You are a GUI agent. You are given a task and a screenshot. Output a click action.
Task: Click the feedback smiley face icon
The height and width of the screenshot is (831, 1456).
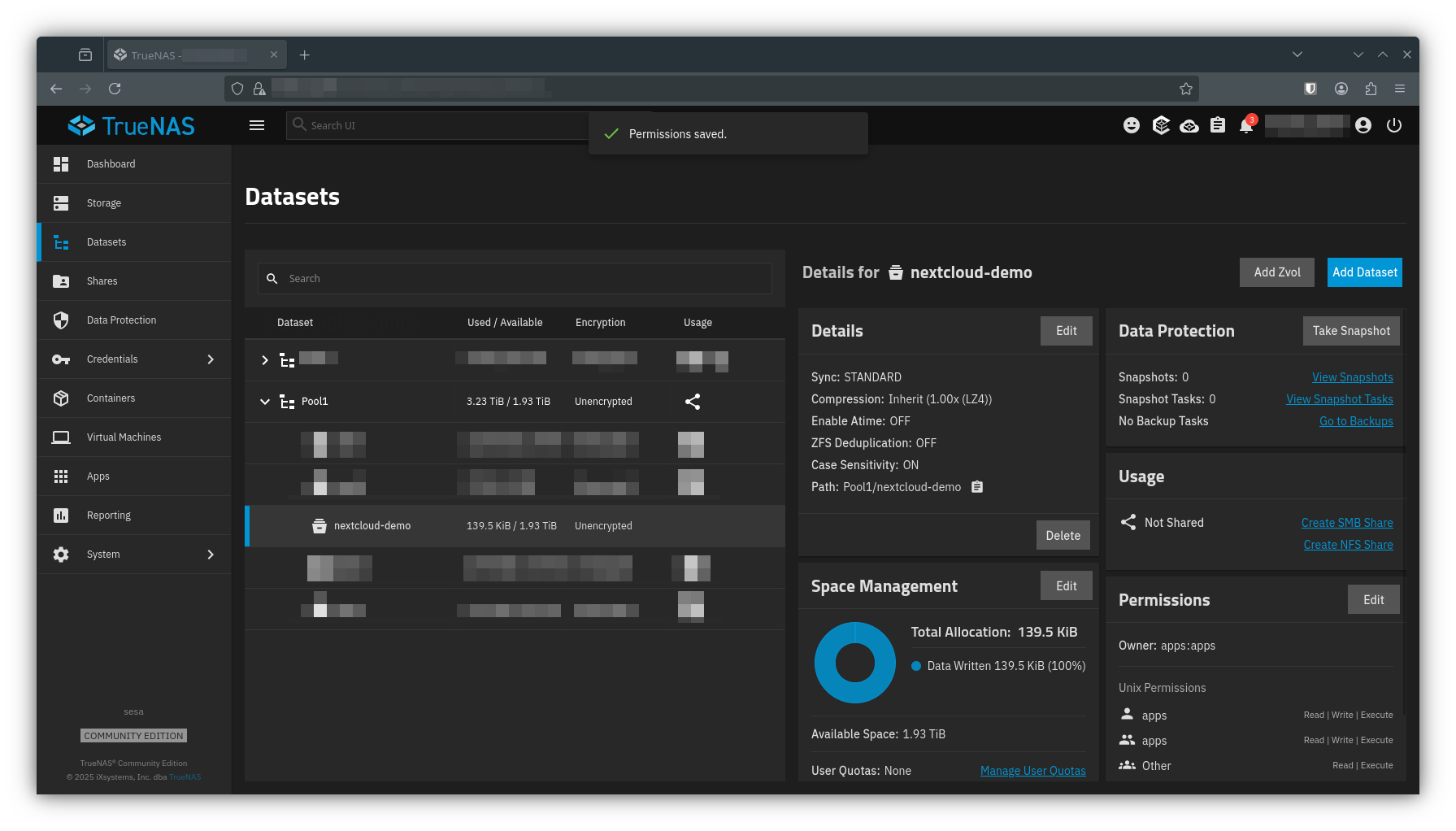point(1131,125)
